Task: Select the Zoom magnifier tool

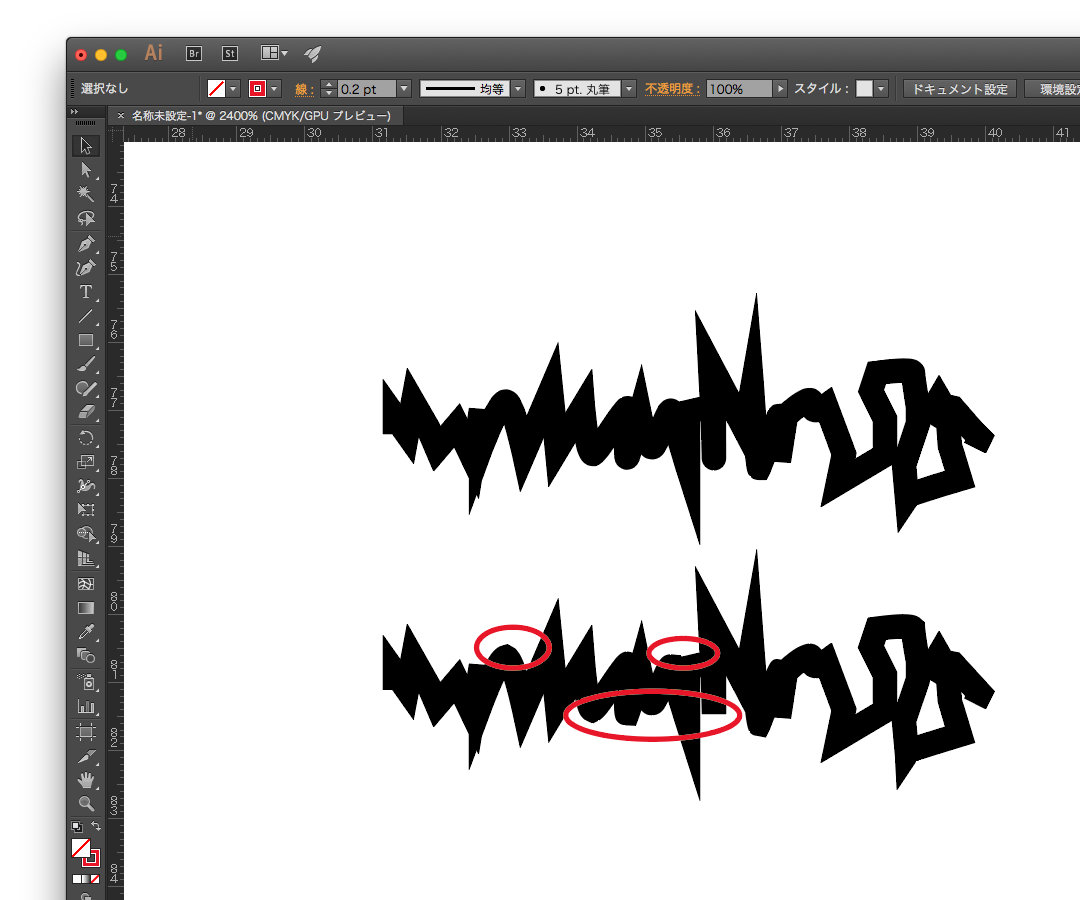Action: (86, 803)
